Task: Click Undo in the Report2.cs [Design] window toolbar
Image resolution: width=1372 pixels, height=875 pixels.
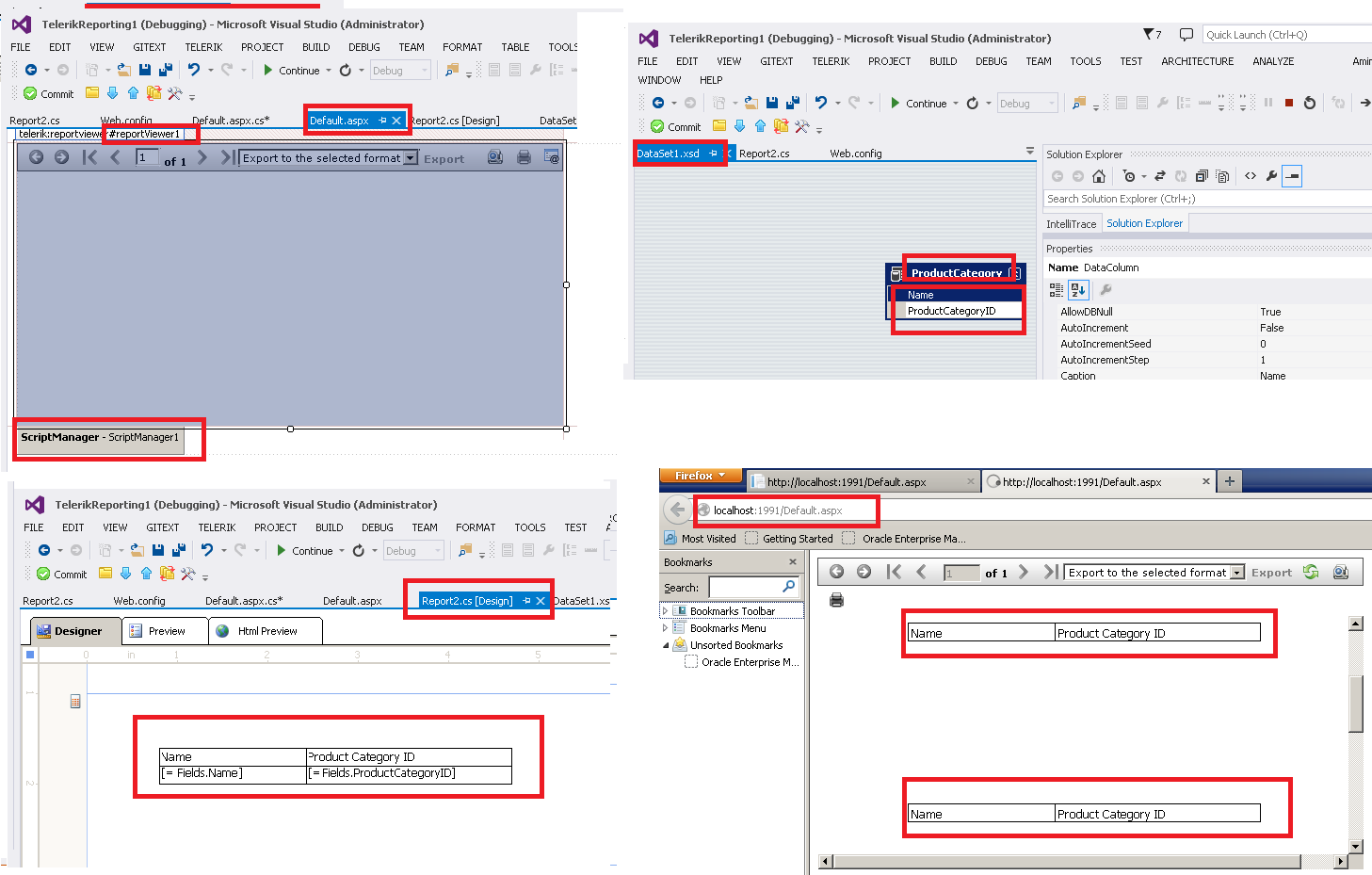Action: 207,550
